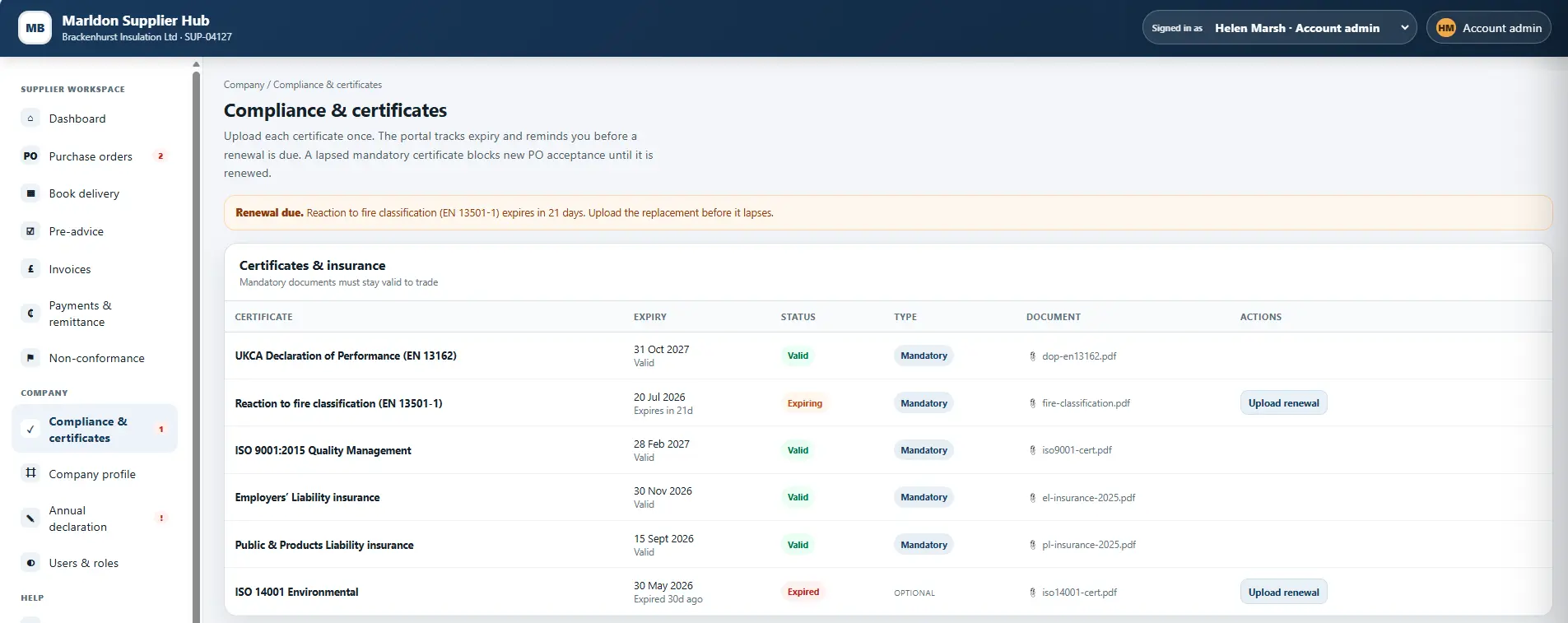Click the PO Purchase orders icon
1568x623 pixels.
pos(30,156)
